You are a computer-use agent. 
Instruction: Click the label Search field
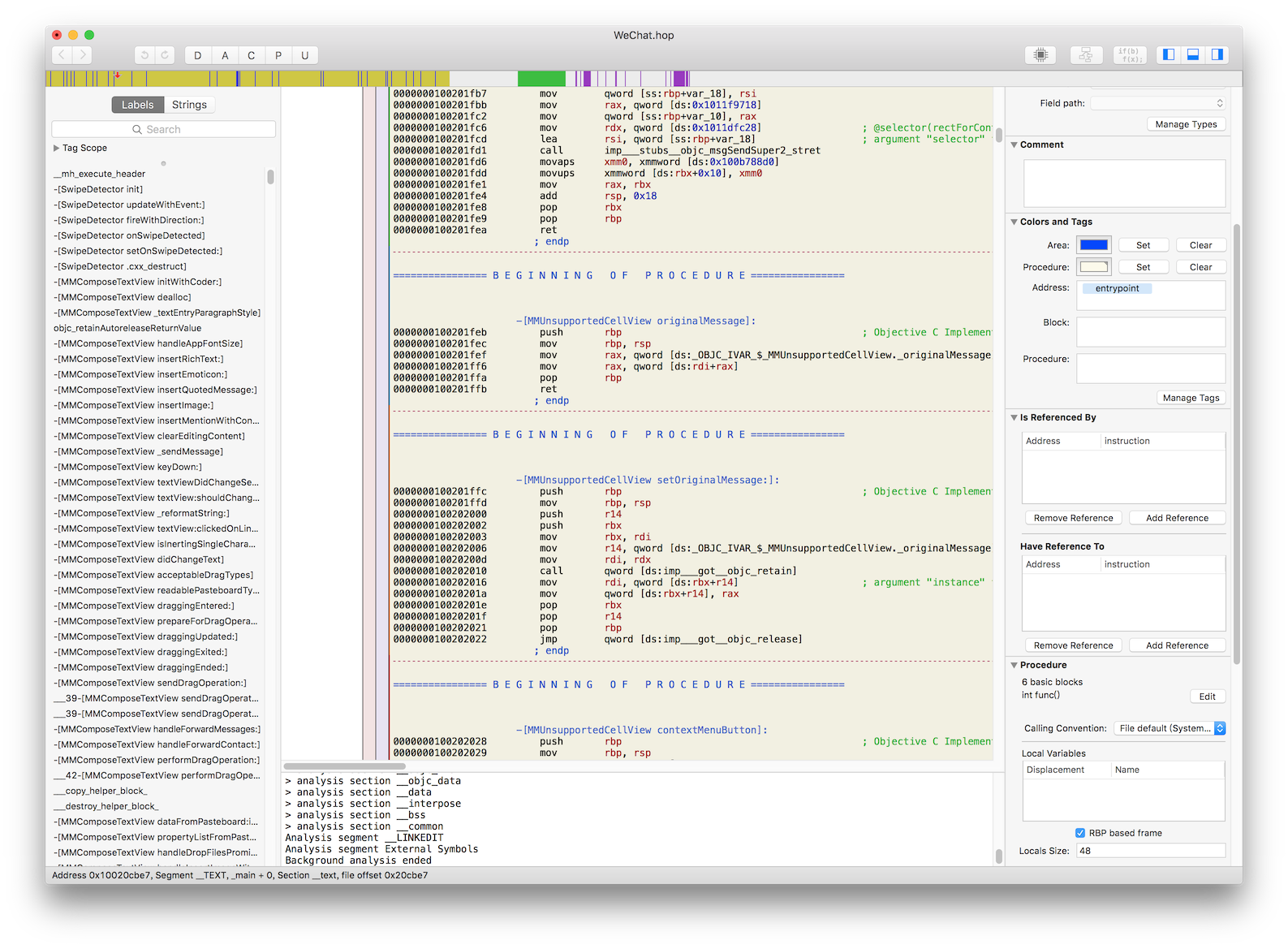click(x=163, y=129)
